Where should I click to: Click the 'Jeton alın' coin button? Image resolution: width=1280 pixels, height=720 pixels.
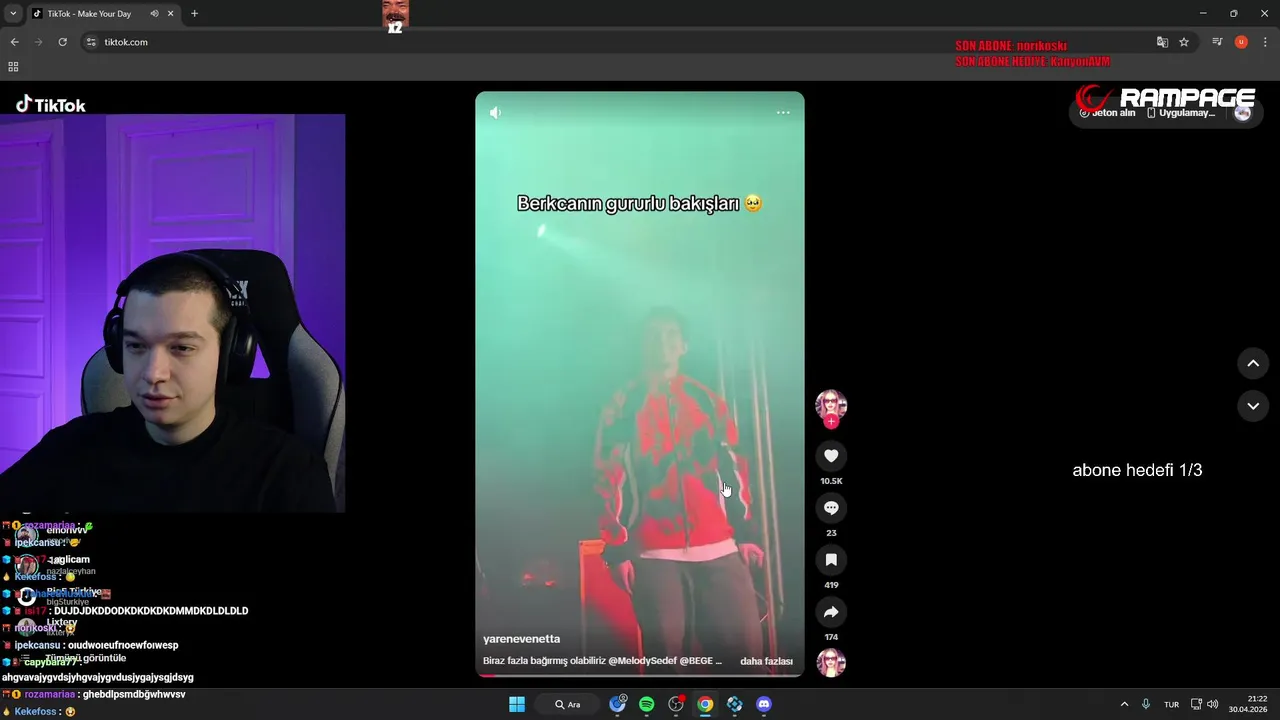click(1107, 113)
